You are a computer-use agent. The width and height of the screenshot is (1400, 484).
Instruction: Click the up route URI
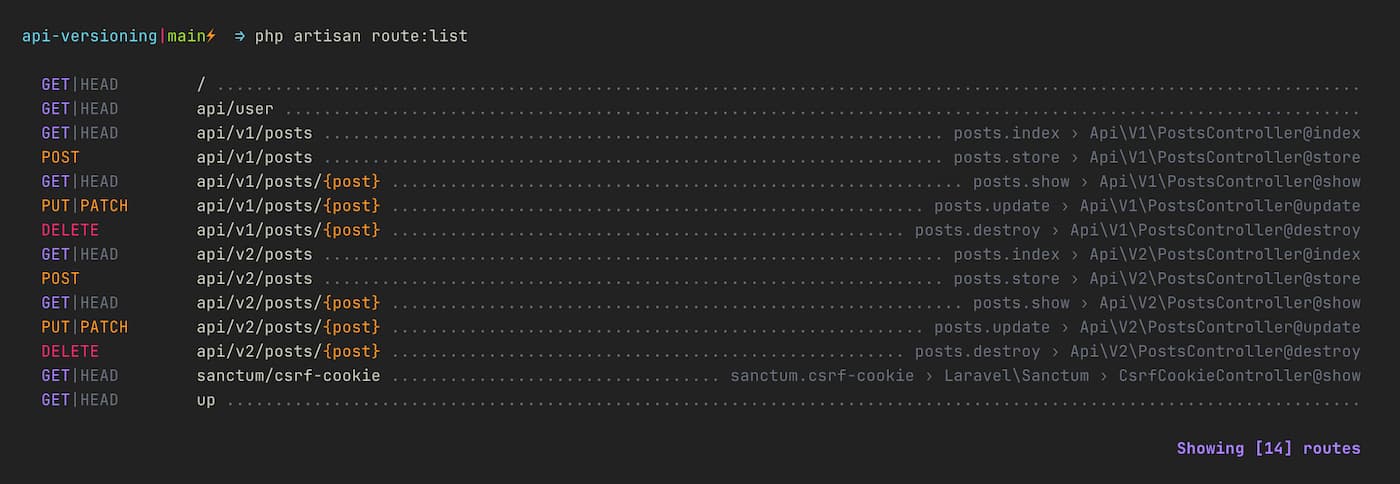(206, 400)
